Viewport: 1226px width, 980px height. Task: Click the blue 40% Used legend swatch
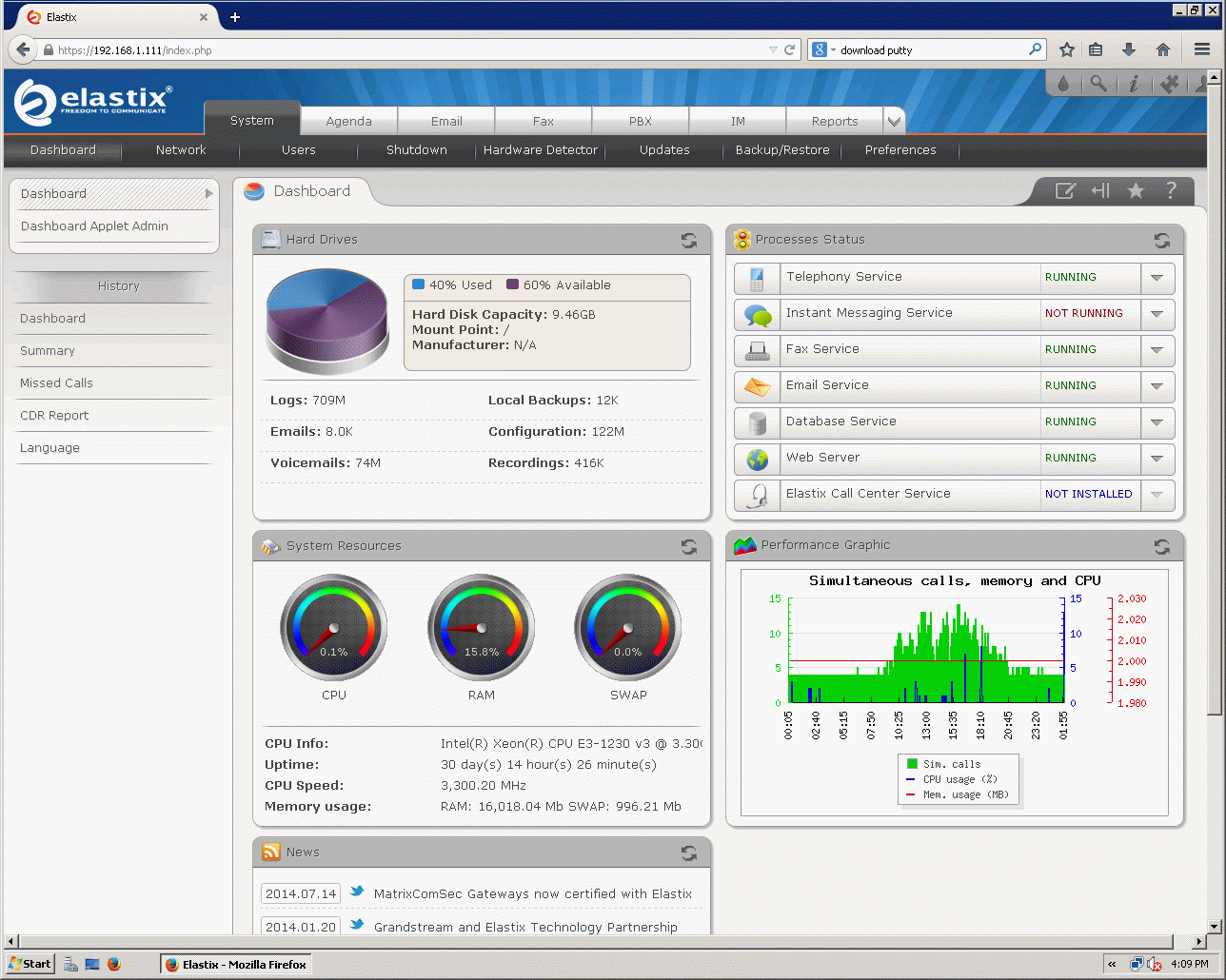(418, 284)
